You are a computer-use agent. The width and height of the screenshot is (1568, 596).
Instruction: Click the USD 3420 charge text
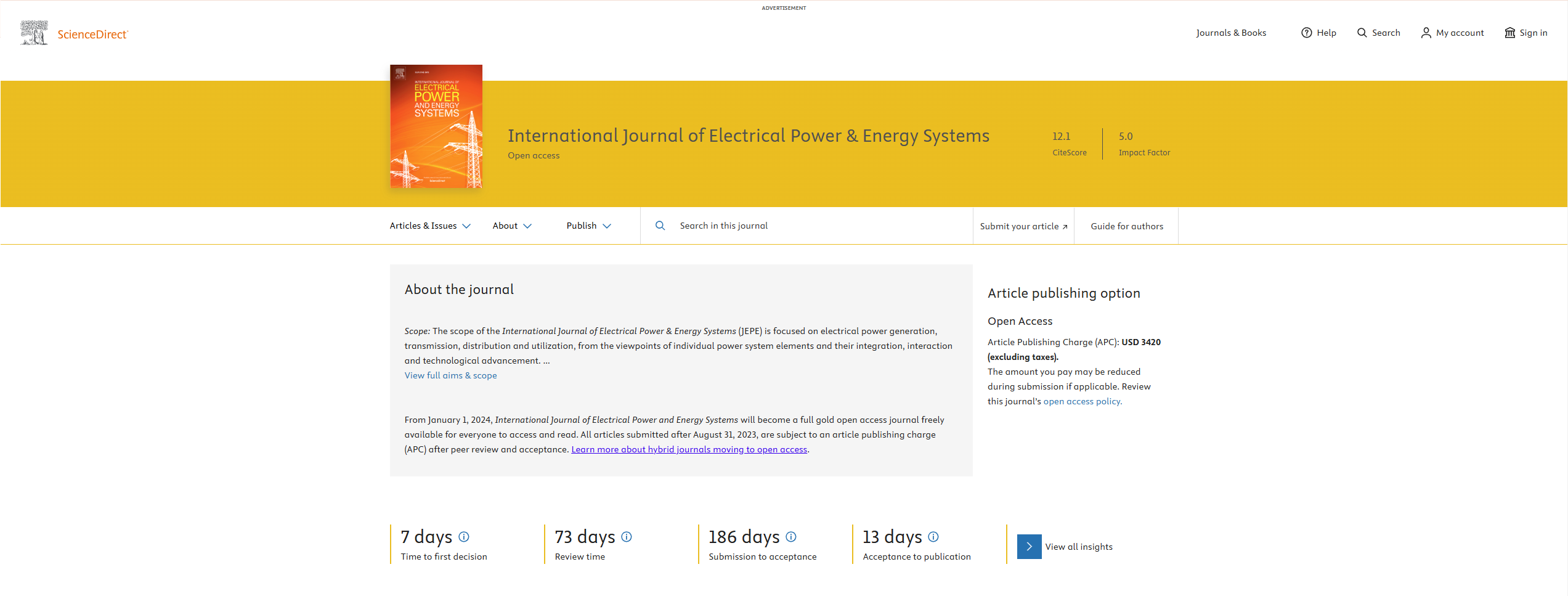pyautogui.click(x=1140, y=342)
